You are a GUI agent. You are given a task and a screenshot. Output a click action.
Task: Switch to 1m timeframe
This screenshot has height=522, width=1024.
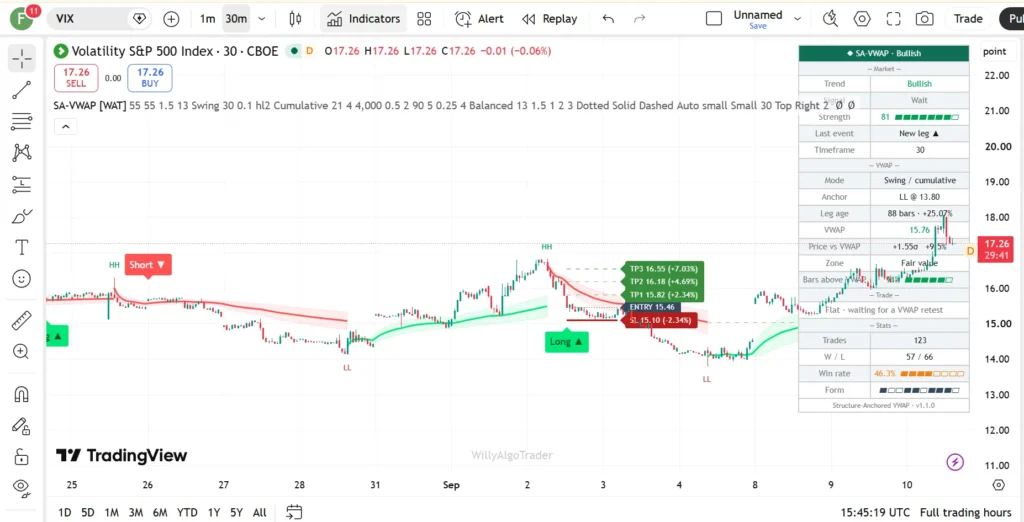point(207,19)
